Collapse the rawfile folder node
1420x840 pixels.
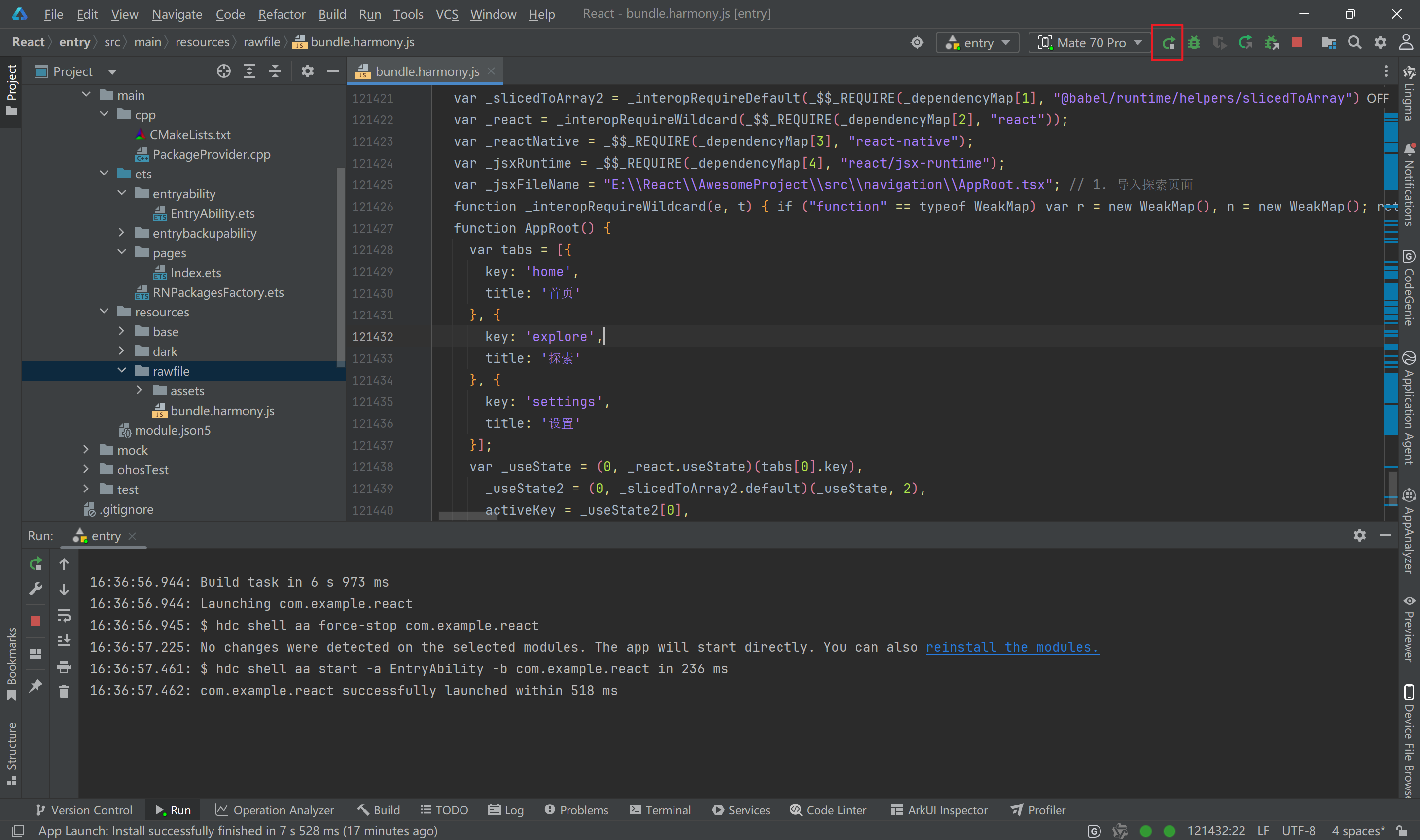(122, 371)
